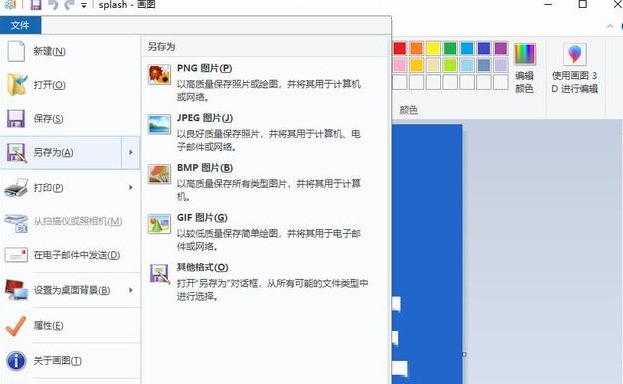The height and width of the screenshot is (384, 623).
Task: Click the 编辑颜色 (Edit colors) button
Action: pos(524,68)
